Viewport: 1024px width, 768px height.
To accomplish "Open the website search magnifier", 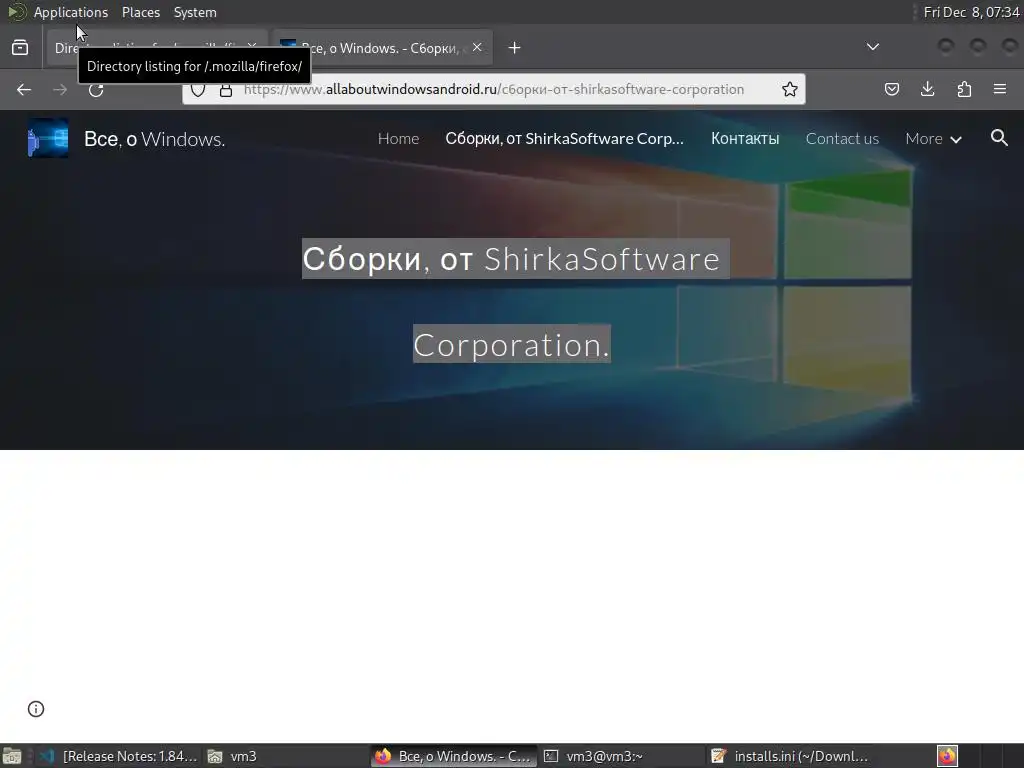I will (999, 138).
